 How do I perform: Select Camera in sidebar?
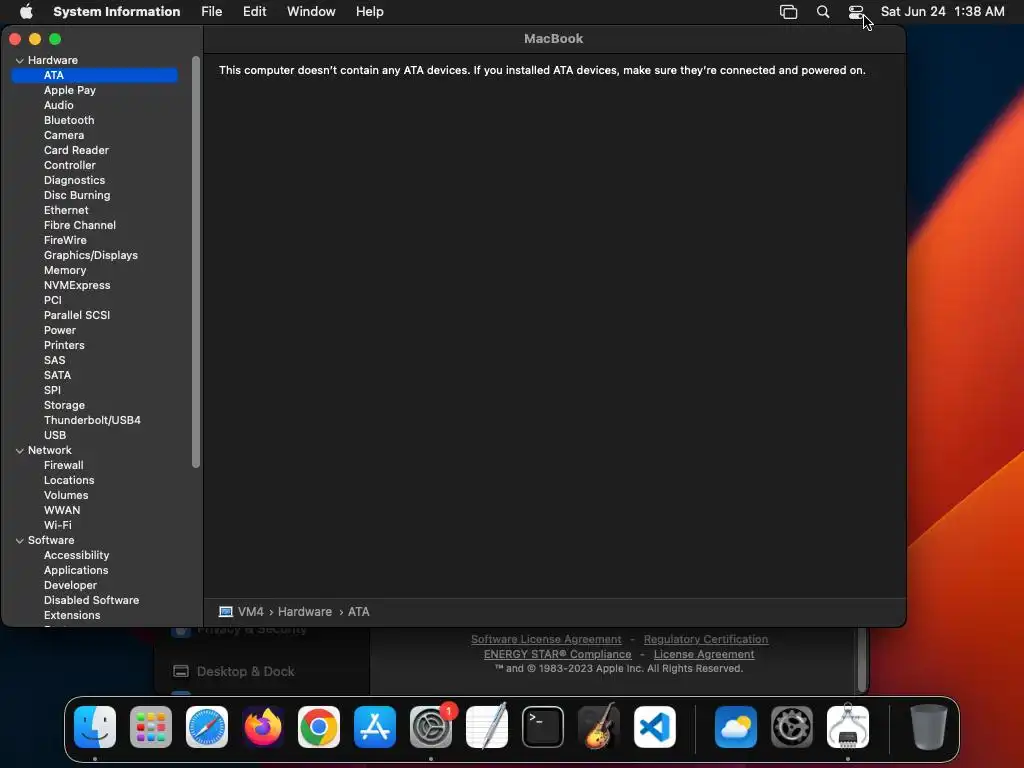pos(63,135)
